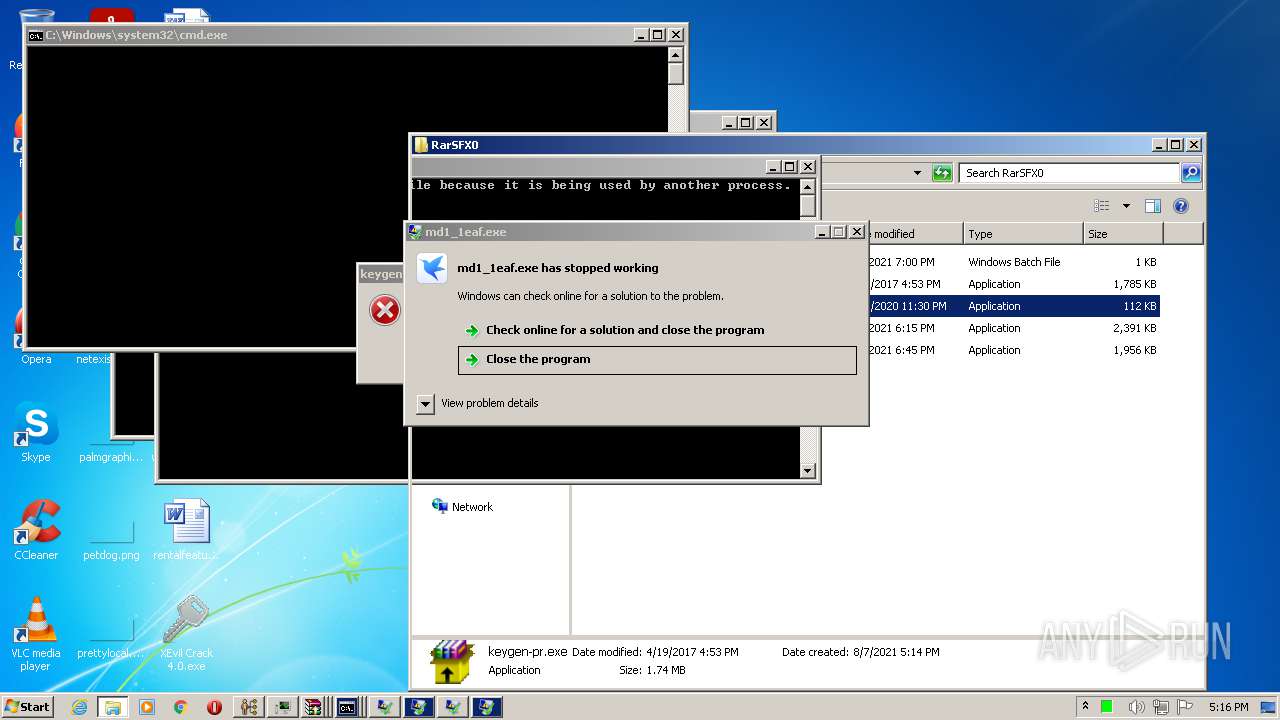This screenshot has width=1280, height=720.
Task: Check online for a solution and close program
Action: click(x=625, y=330)
